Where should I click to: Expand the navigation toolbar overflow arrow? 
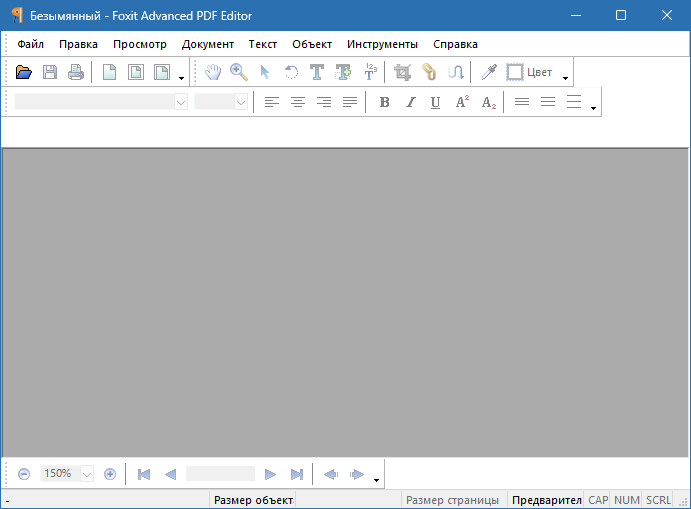pyautogui.click(x=376, y=480)
